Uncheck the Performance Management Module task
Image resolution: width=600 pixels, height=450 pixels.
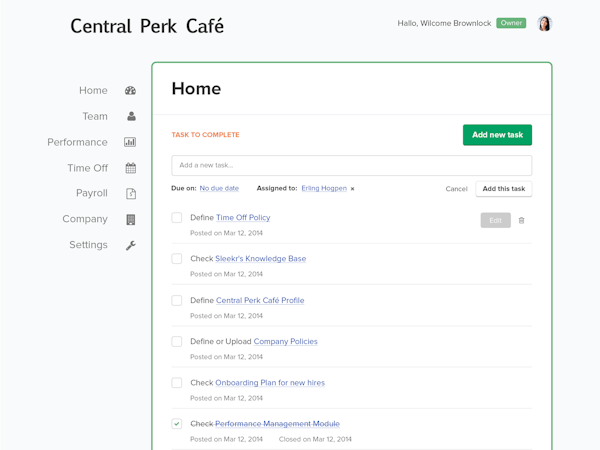coord(177,424)
